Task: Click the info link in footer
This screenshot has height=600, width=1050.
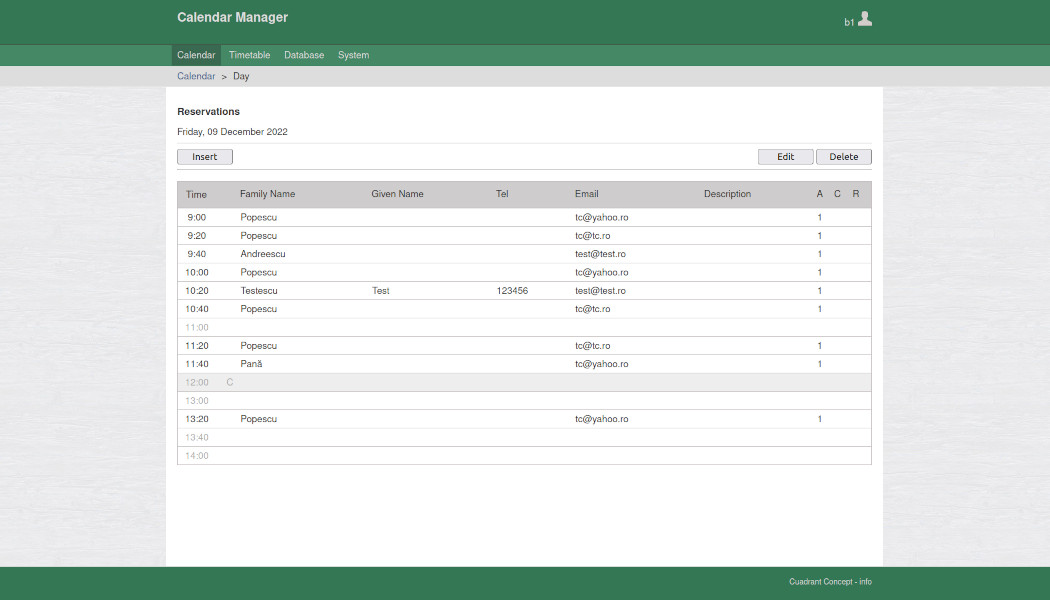Action: (x=865, y=582)
